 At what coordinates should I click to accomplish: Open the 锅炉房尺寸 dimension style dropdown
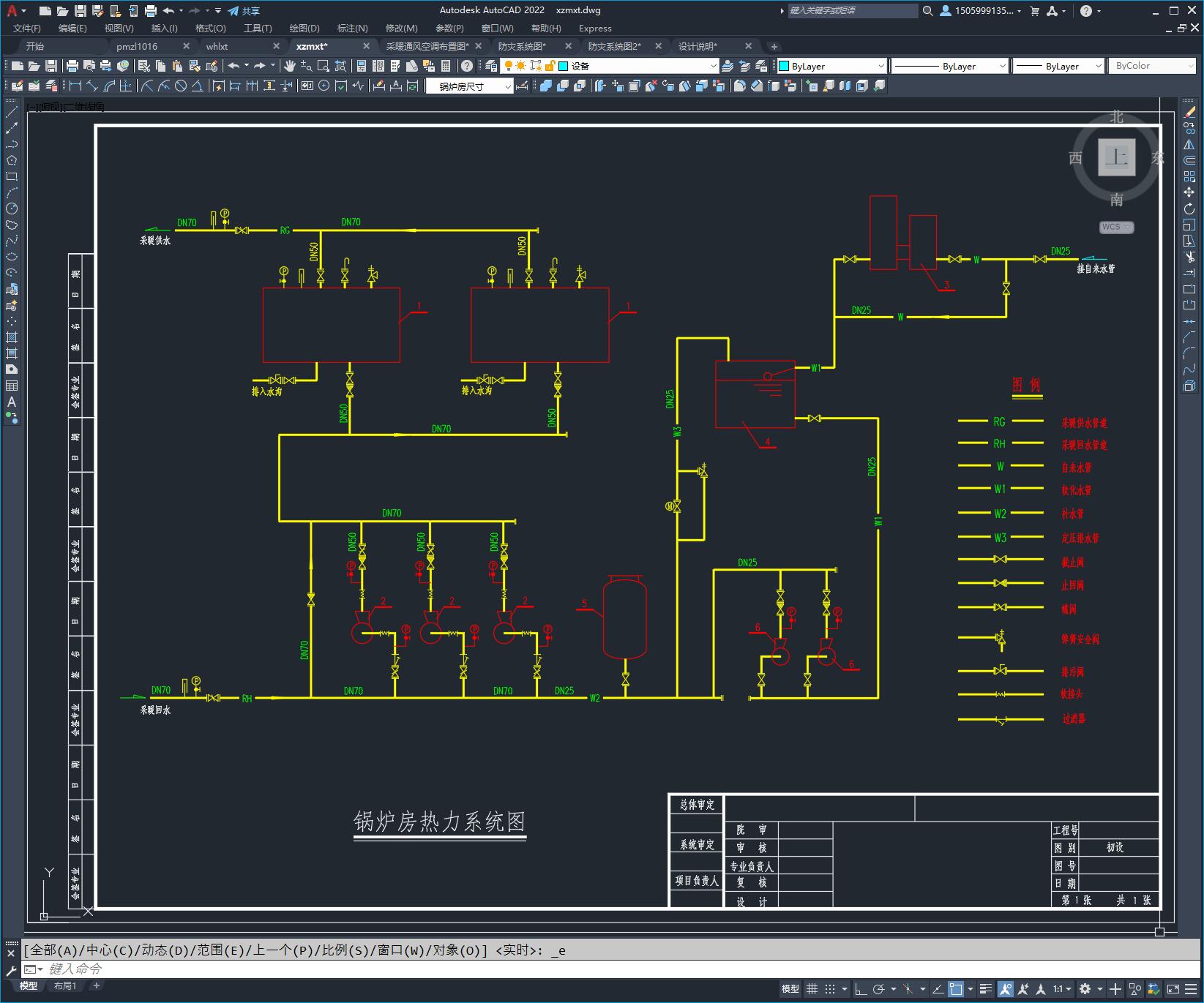coord(470,86)
